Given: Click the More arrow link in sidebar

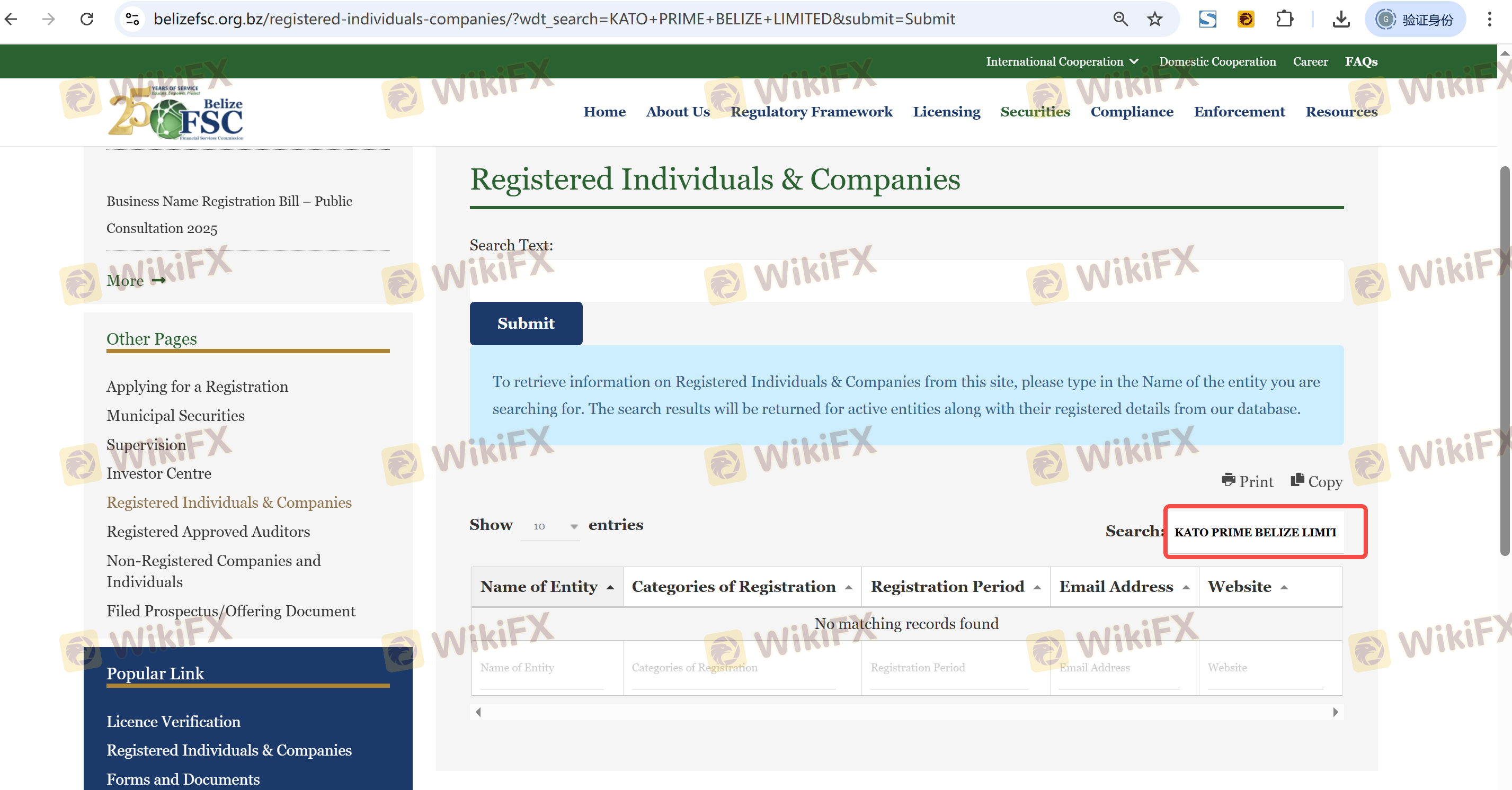Looking at the screenshot, I should [x=136, y=281].
